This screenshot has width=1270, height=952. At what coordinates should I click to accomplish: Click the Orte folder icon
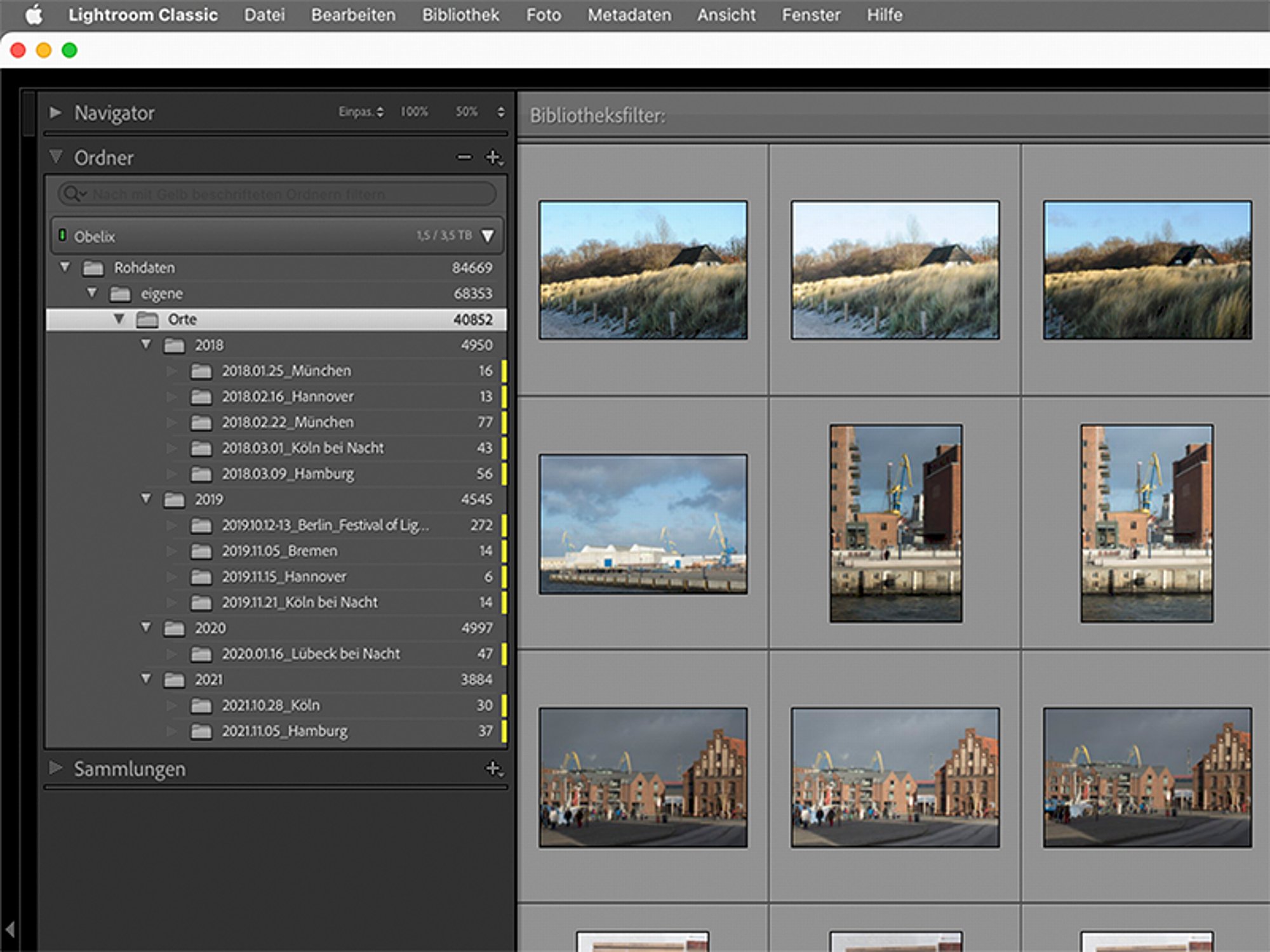coord(147,320)
